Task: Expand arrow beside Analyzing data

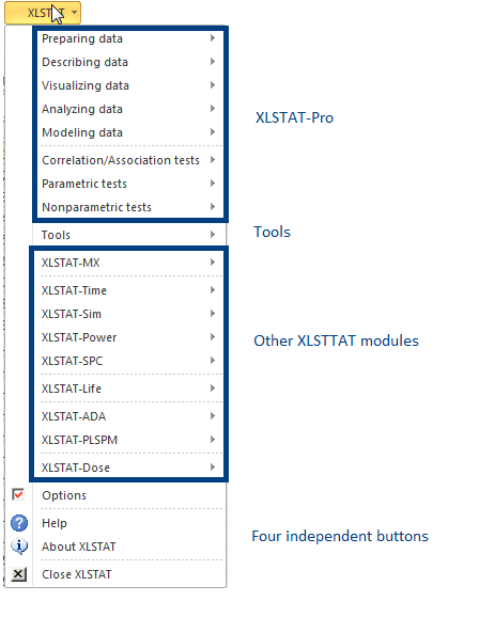Action: click(x=212, y=108)
